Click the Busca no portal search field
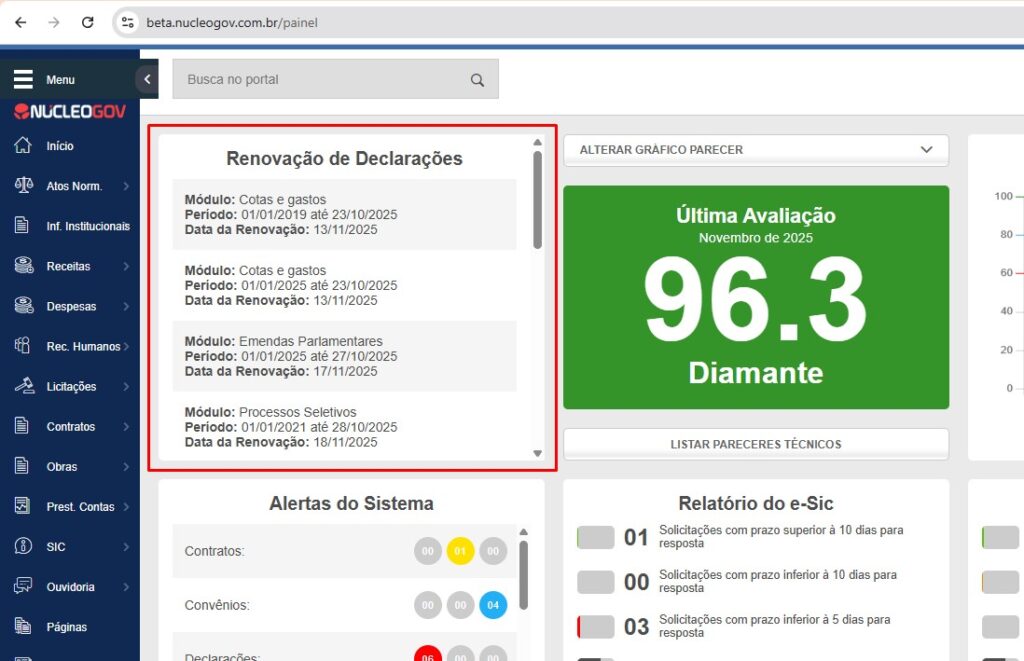Viewport: 1024px width, 661px height. 320,80
